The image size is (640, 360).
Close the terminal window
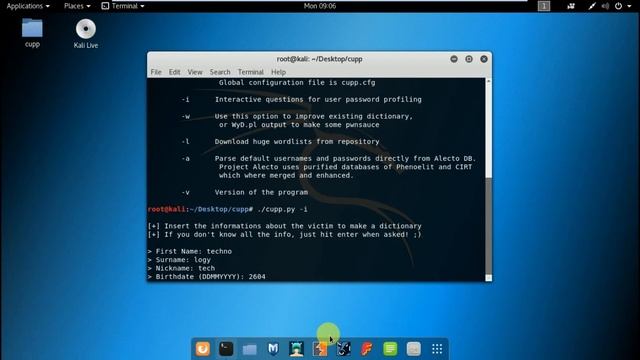484,59
